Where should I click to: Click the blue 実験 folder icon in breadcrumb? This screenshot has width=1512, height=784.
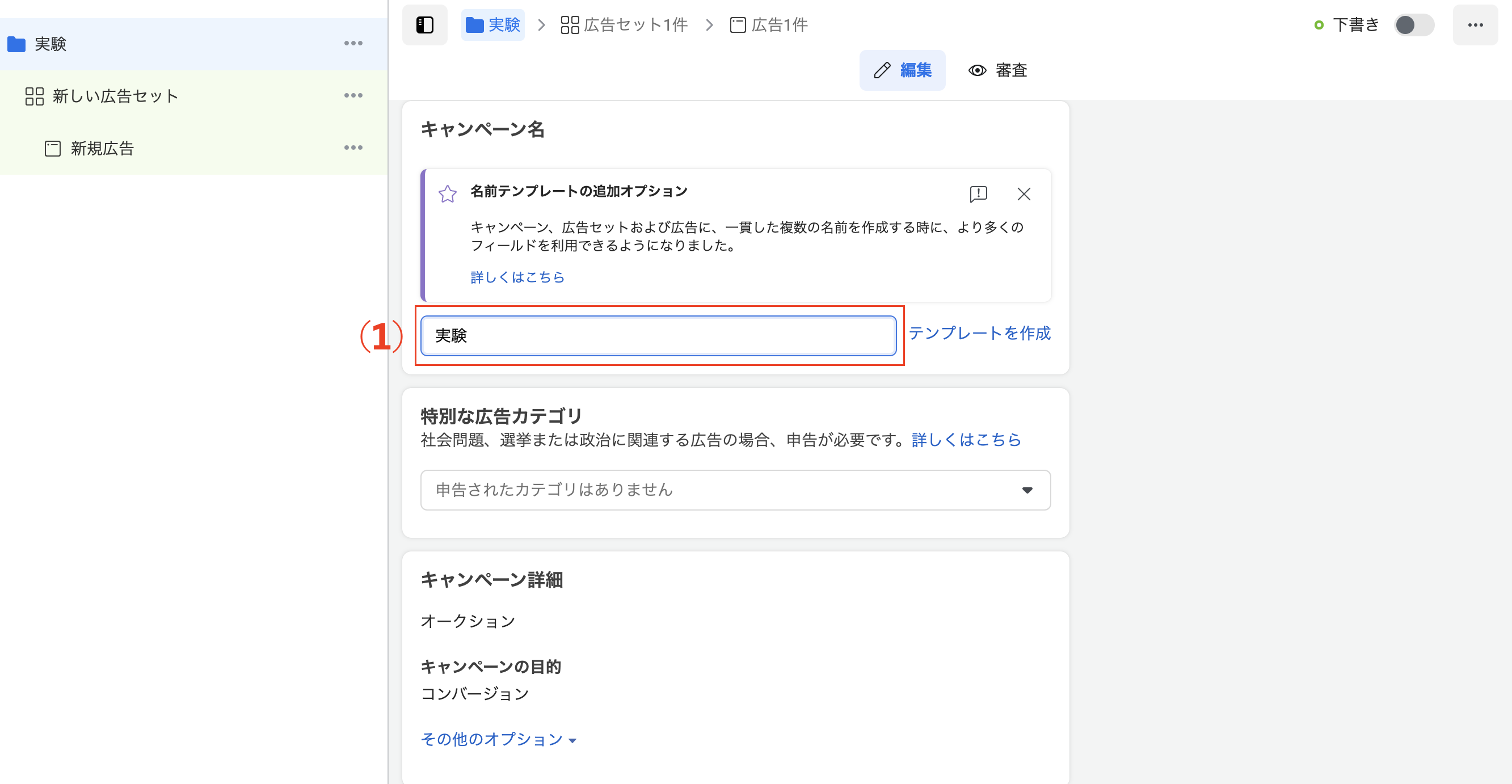[474, 24]
